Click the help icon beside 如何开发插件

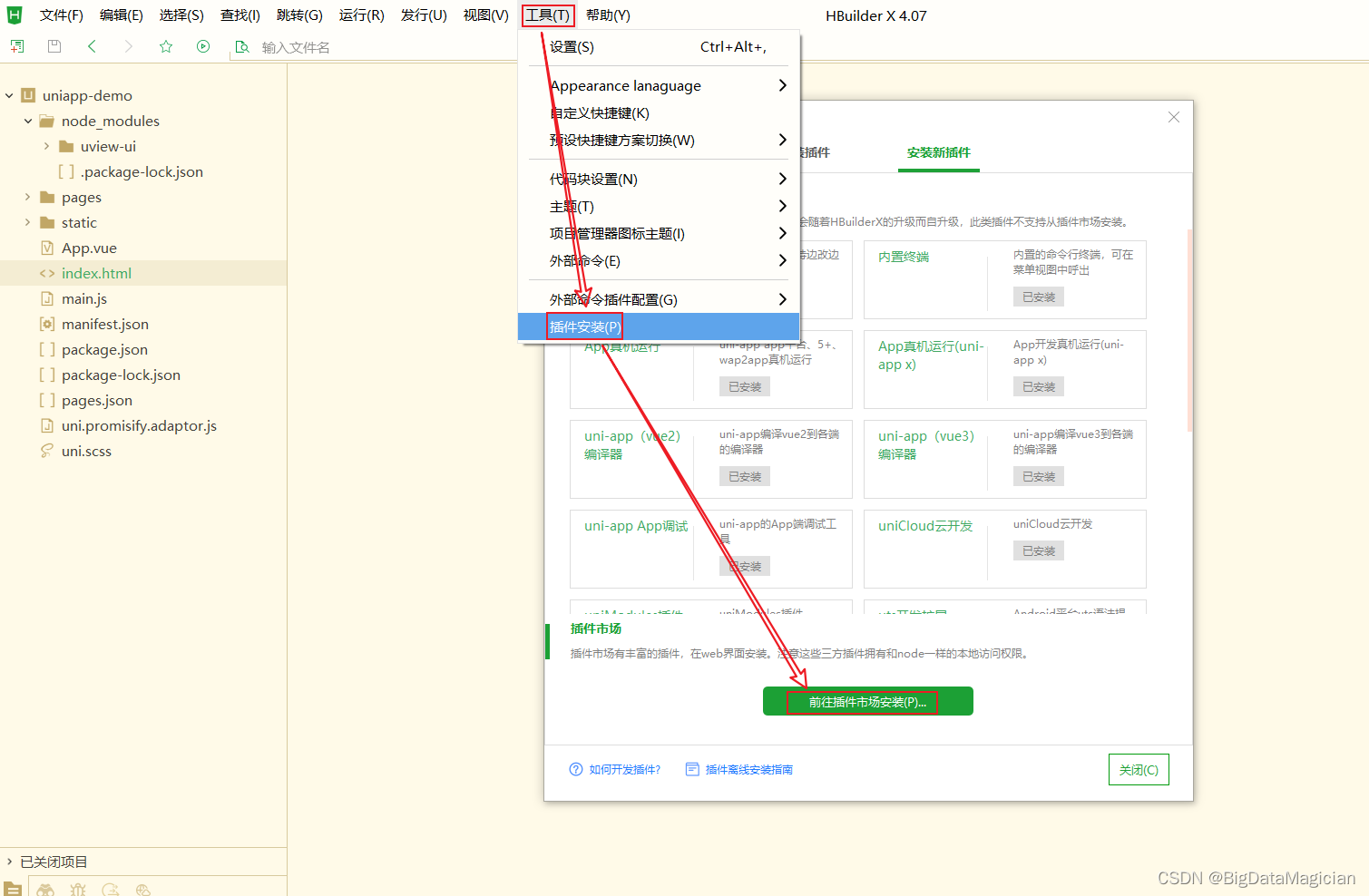pyautogui.click(x=576, y=769)
